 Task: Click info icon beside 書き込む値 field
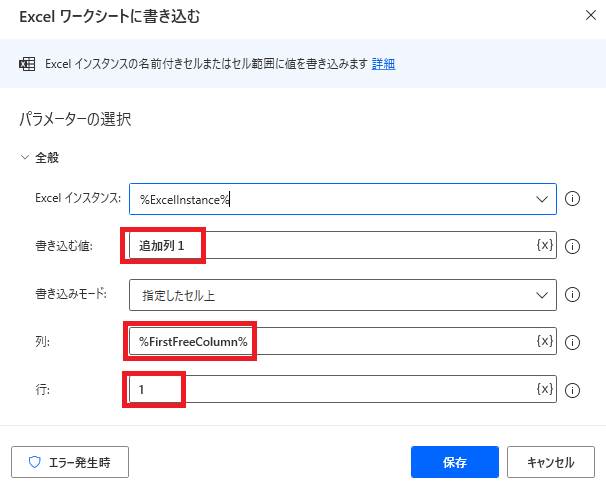pyautogui.click(x=572, y=246)
